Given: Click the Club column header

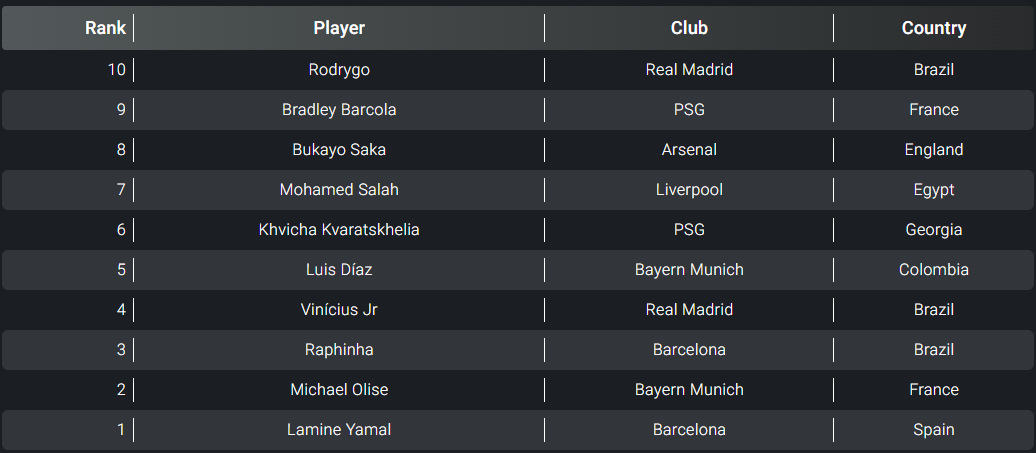Looking at the screenshot, I should tap(689, 28).
